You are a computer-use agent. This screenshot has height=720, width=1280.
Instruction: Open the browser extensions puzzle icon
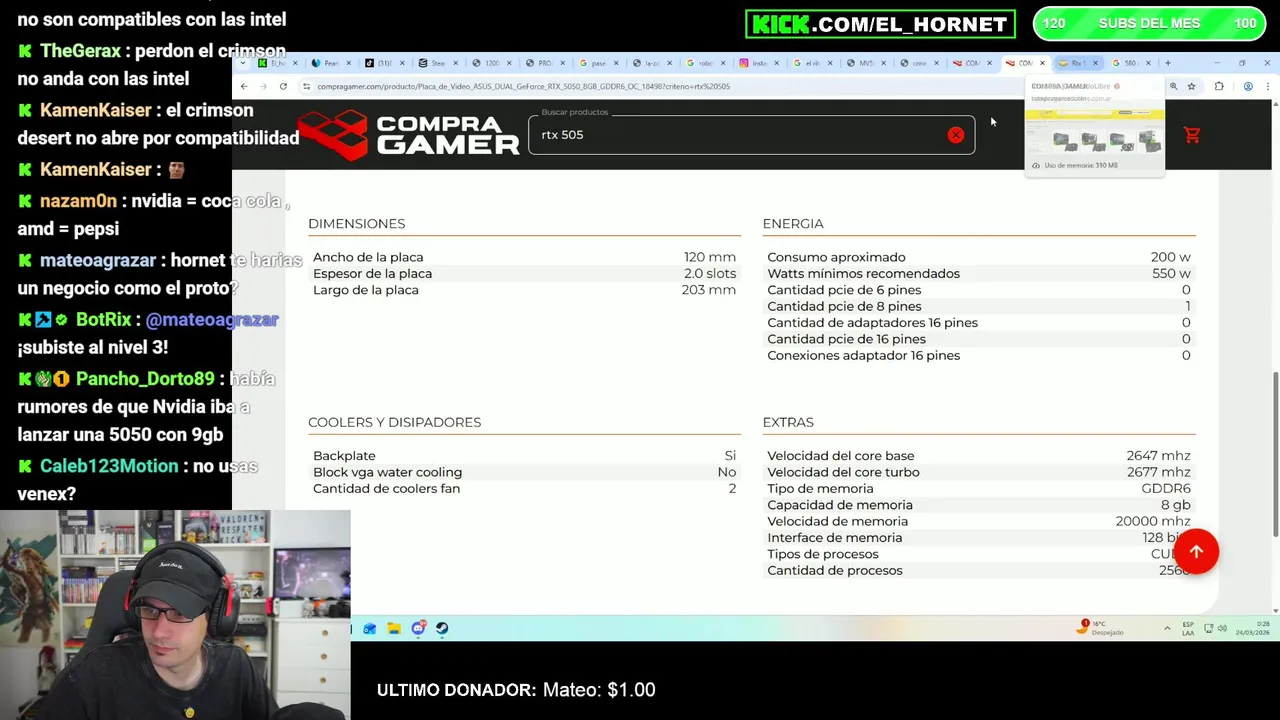click(x=1219, y=86)
